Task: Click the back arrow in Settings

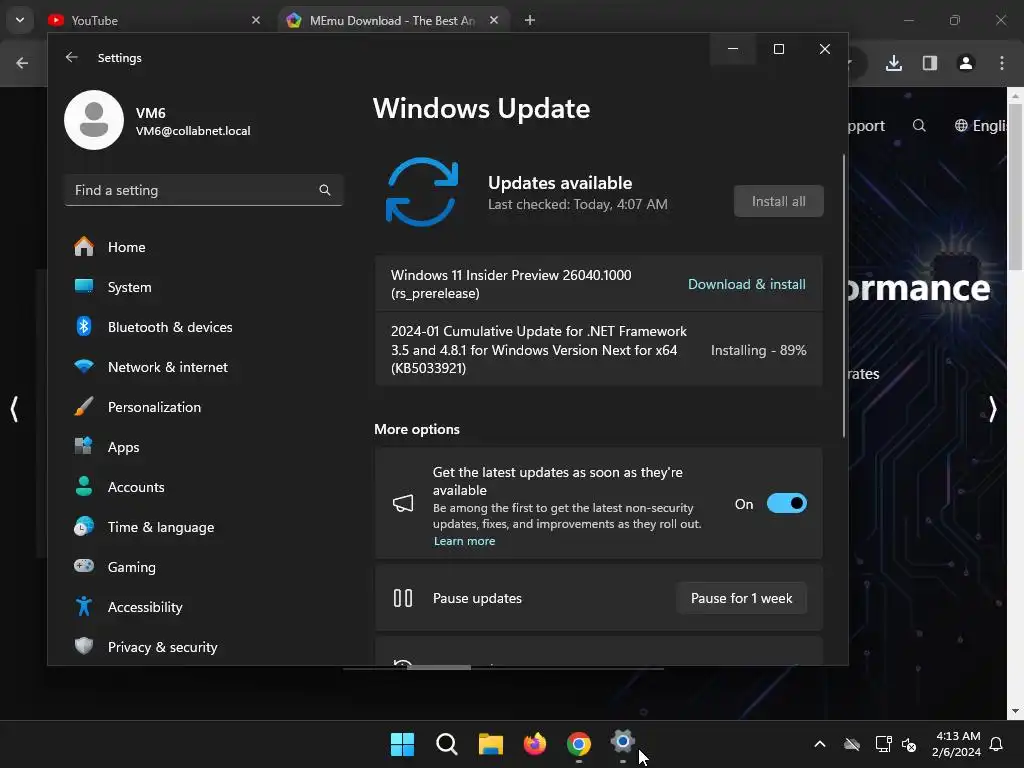Action: pos(72,57)
